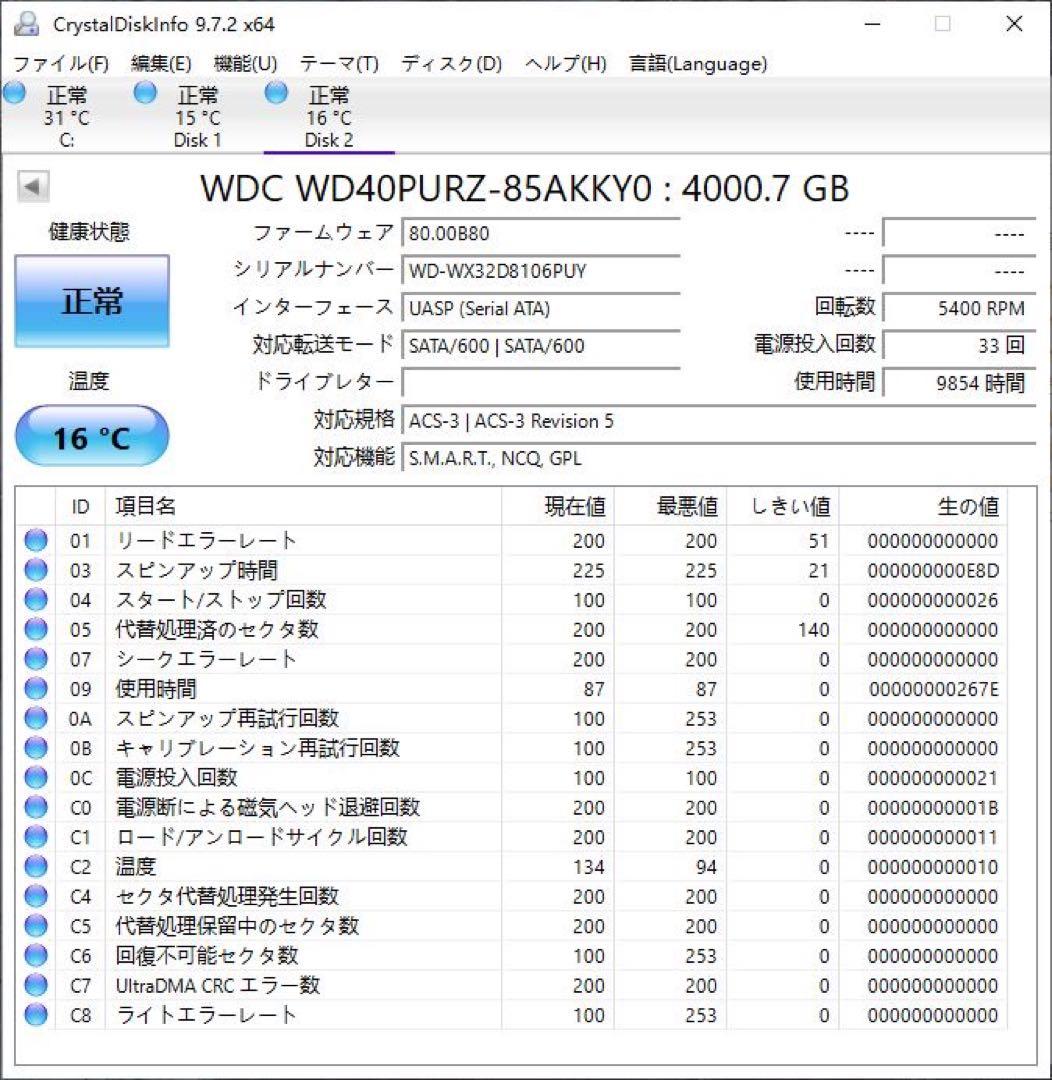This screenshot has width=1052, height=1080.
Task: Select the ライトエラーレート row
Action: point(511,1015)
